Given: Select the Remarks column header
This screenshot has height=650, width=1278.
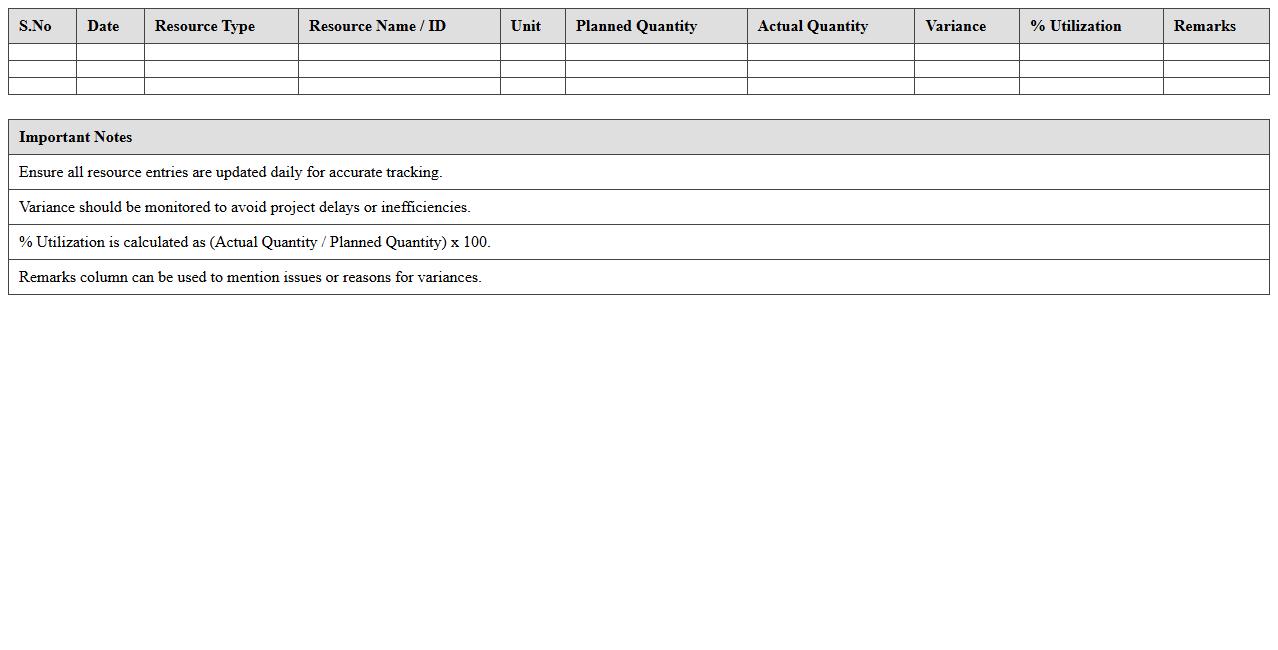Looking at the screenshot, I should [1204, 26].
